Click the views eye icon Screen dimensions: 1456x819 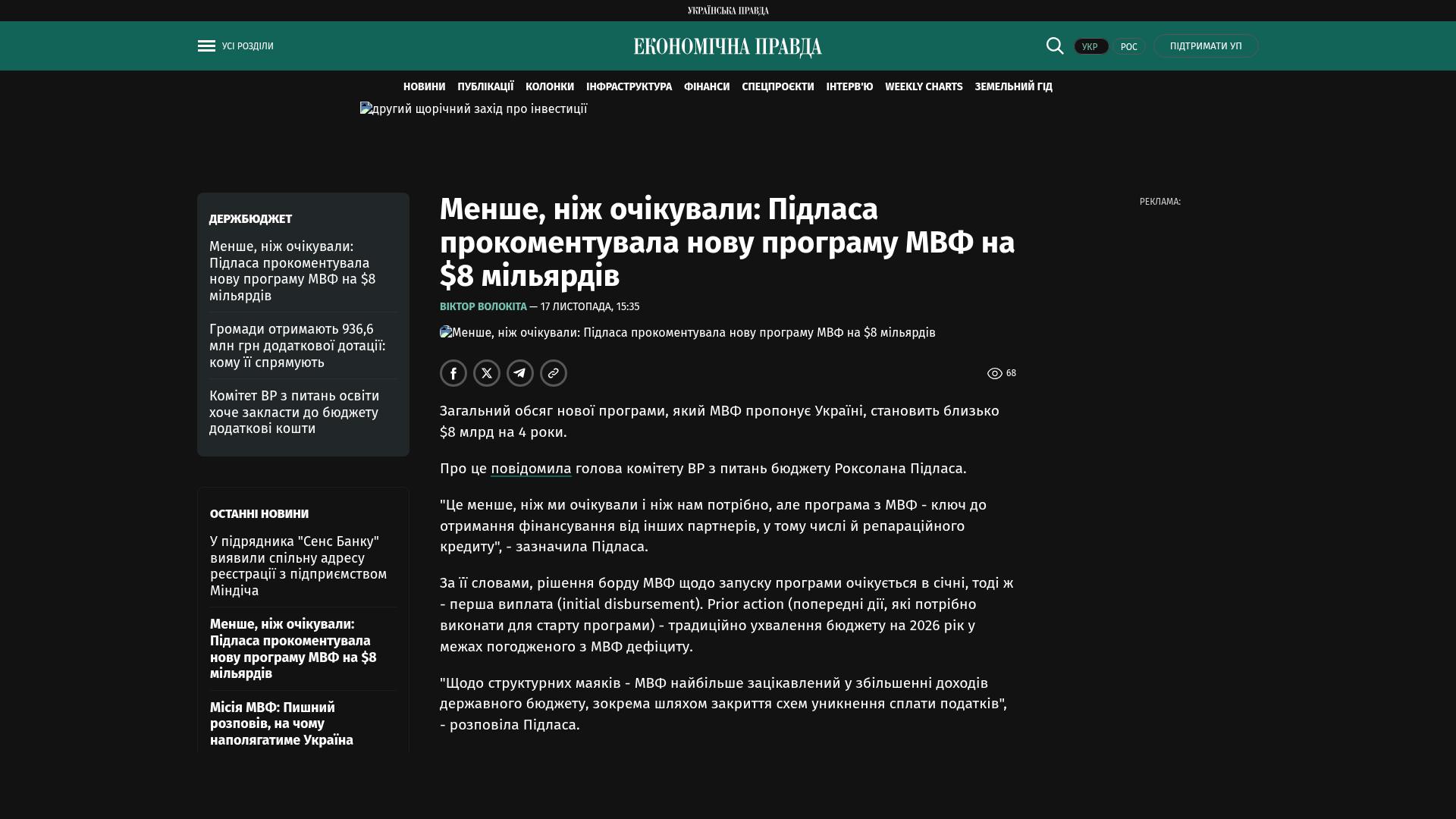pyautogui.click(x=995, y=373)
